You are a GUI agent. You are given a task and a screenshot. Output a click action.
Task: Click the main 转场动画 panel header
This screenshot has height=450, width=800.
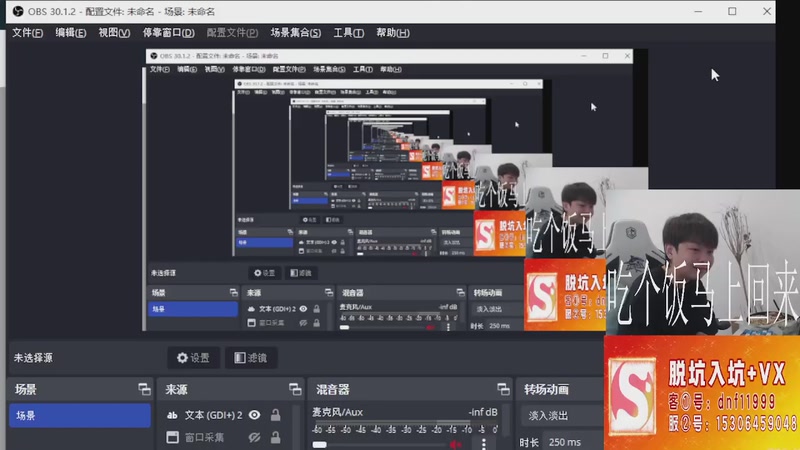pyautogui.click(x=546, y=389)
